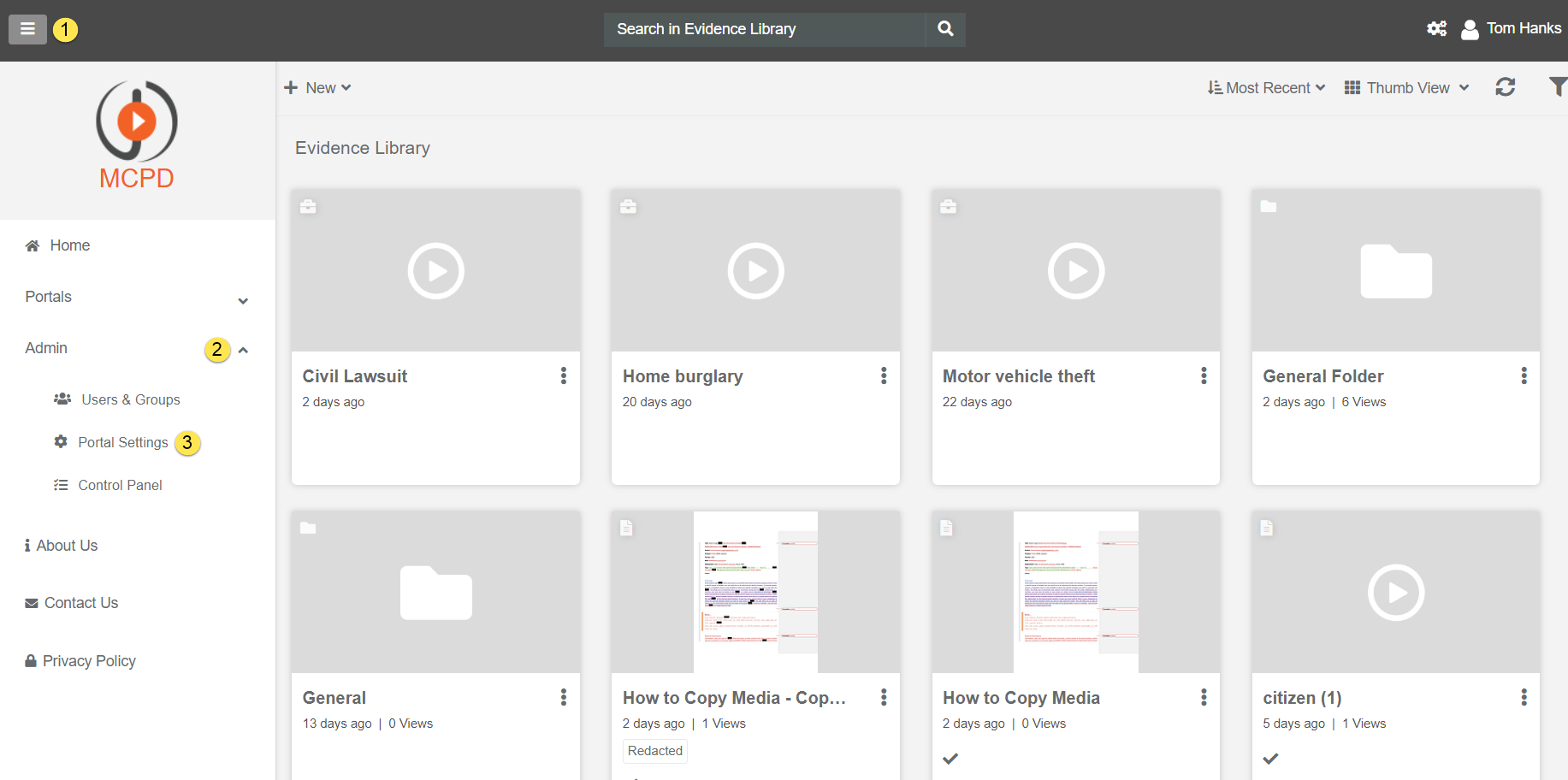Open the settings gears icon
The width and height of the screenshot is (1568, 780).
(x=1436, y=29)
